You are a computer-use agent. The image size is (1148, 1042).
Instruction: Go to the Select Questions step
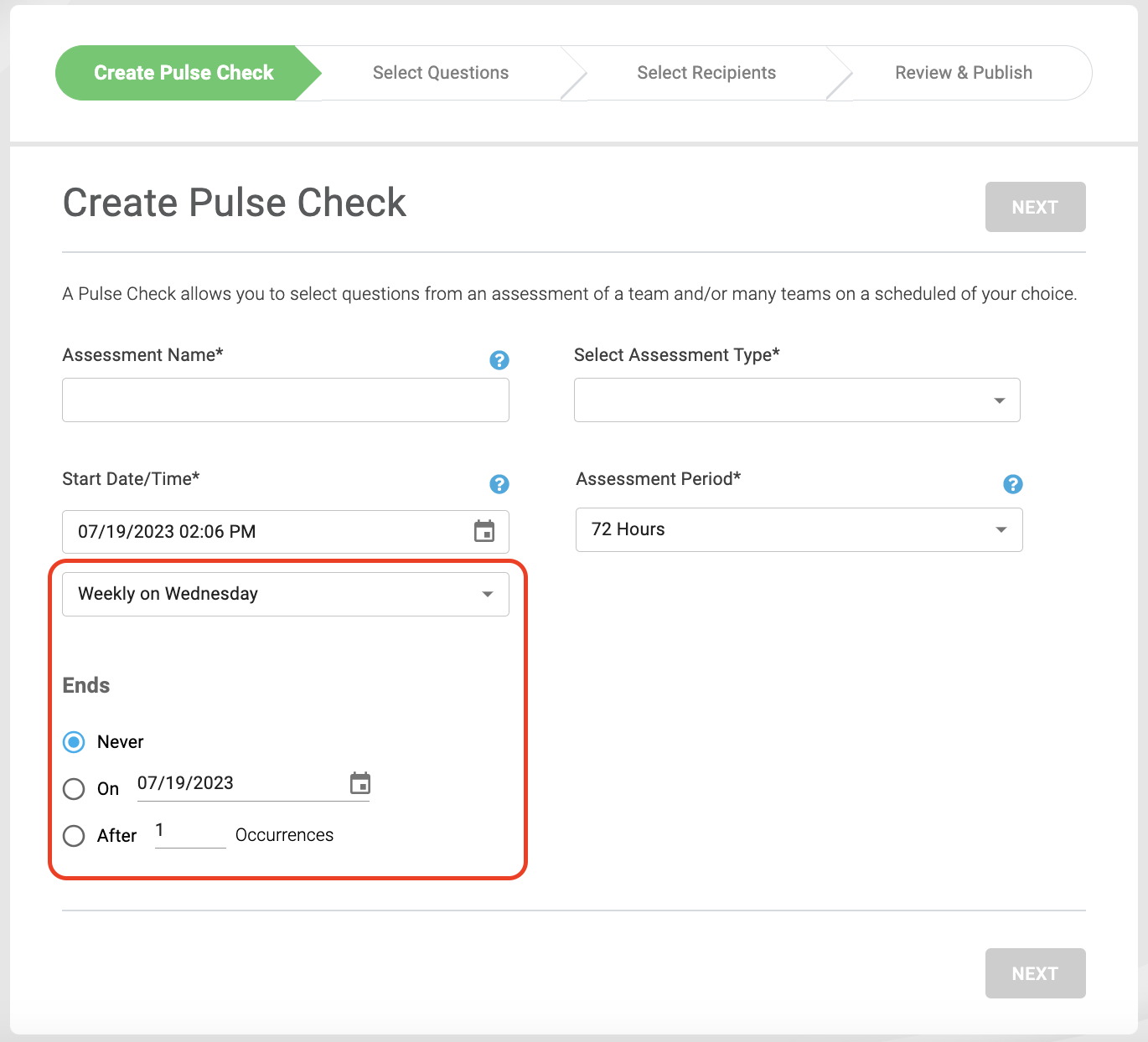[x=441, y=73]
